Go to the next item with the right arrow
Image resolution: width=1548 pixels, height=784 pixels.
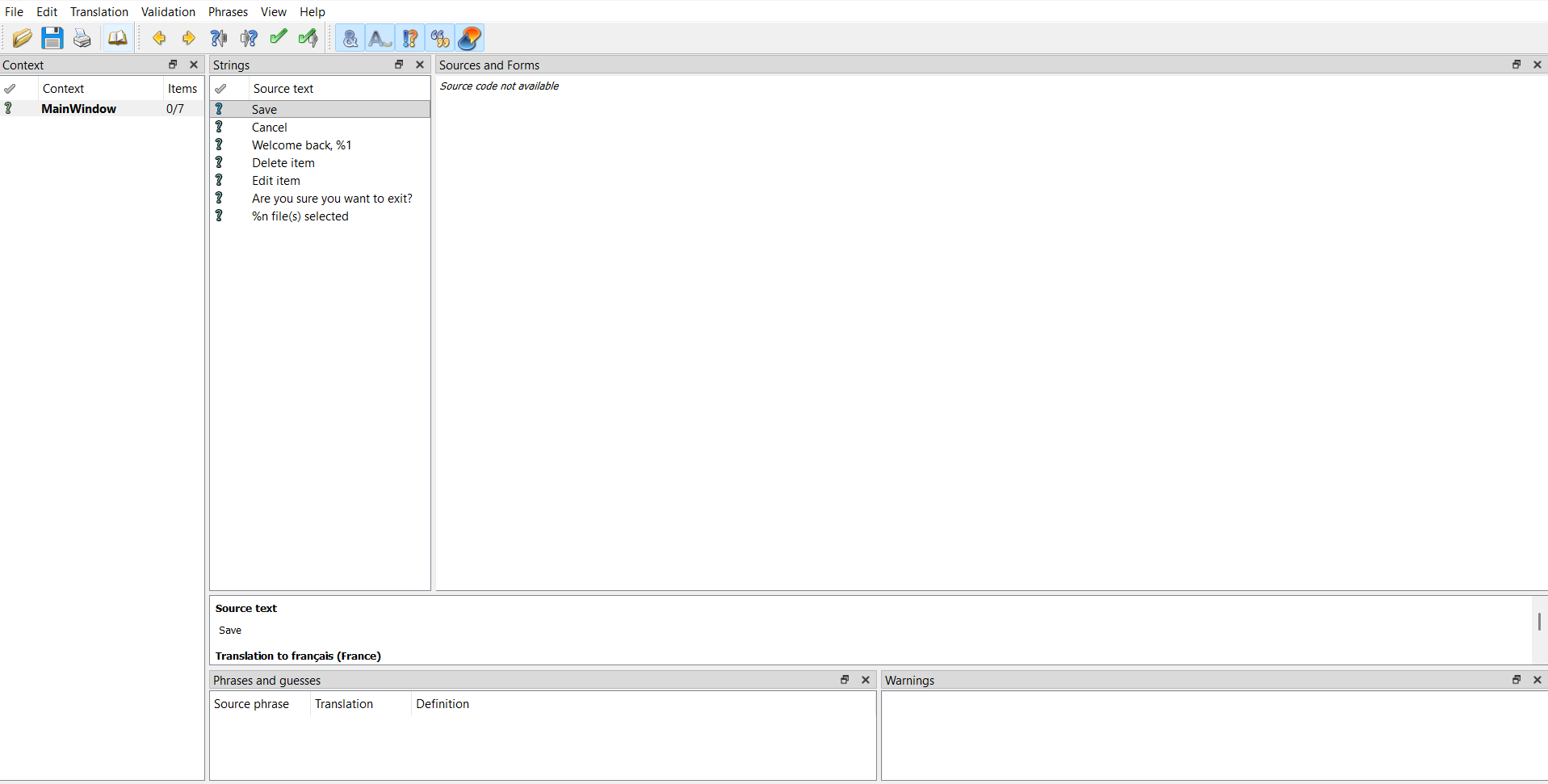point(189,38)
